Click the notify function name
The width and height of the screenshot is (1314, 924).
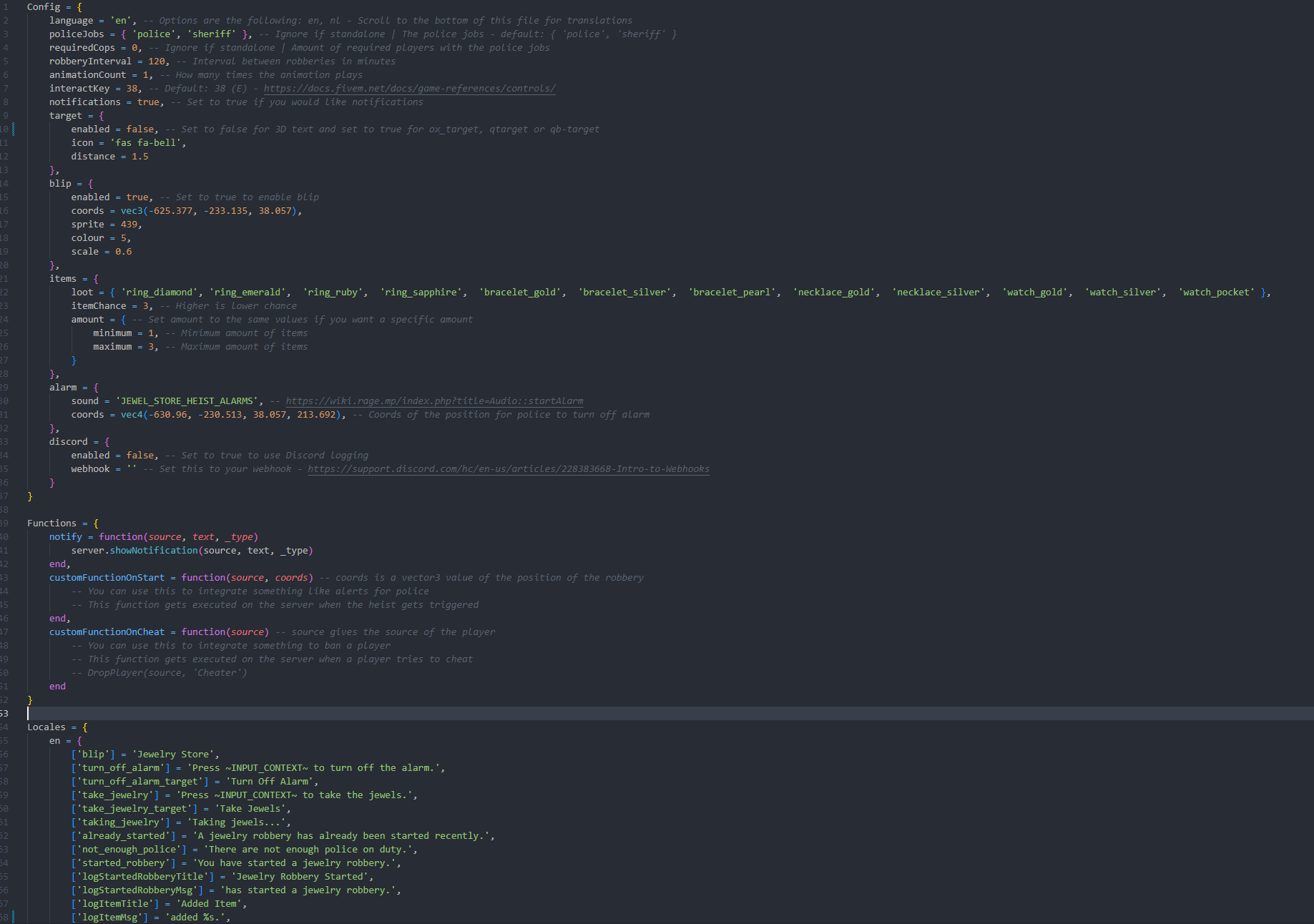click(66, 537)
